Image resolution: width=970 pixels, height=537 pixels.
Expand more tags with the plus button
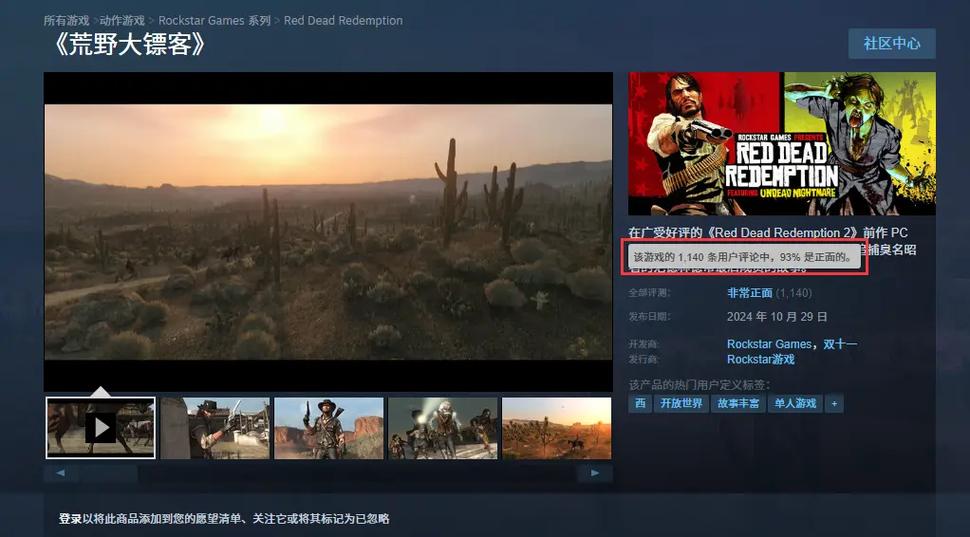pyautogui.click(x=834, y=403)
